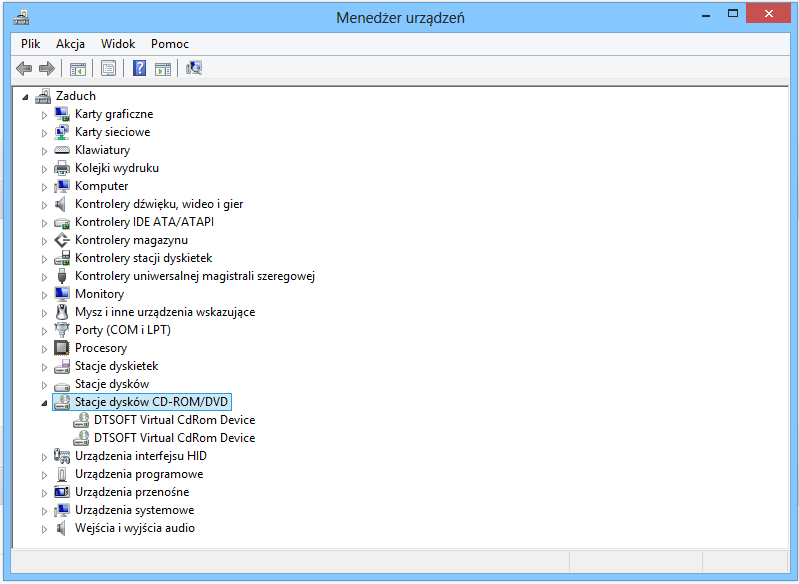
Task: Click the Kolejki wydruku printer icon
Action: tap(62, 168)
